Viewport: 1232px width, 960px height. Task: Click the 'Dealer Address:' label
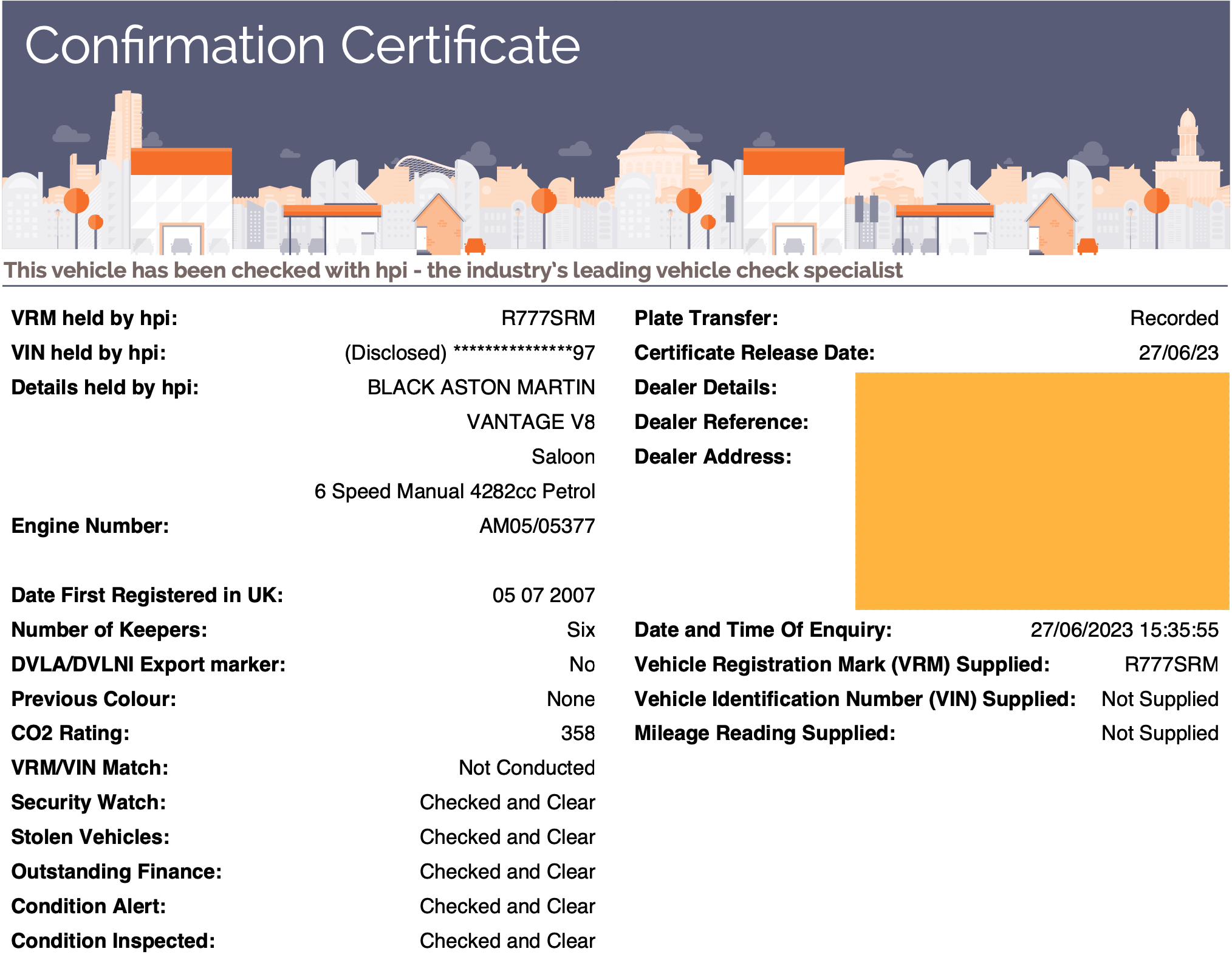click(x=713, y=457)
